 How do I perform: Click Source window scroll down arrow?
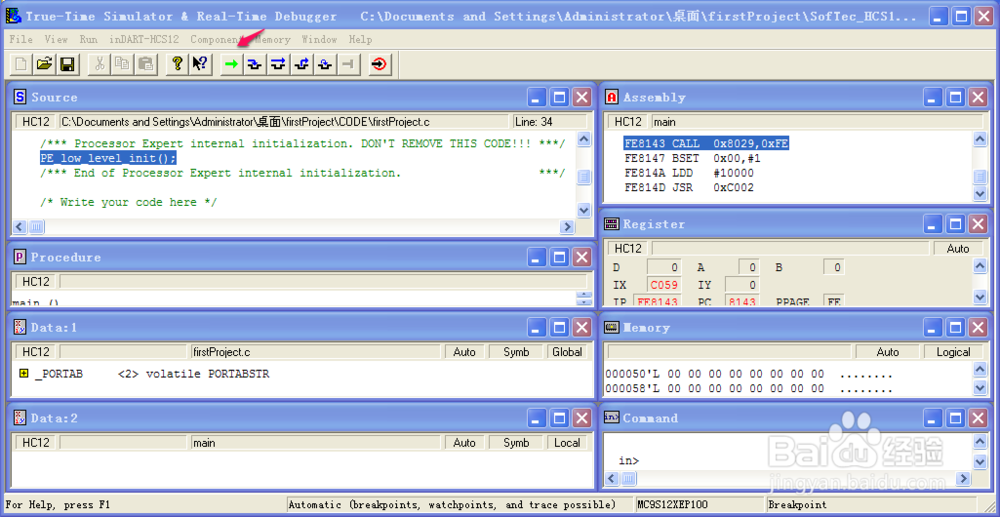coord(584,210)
